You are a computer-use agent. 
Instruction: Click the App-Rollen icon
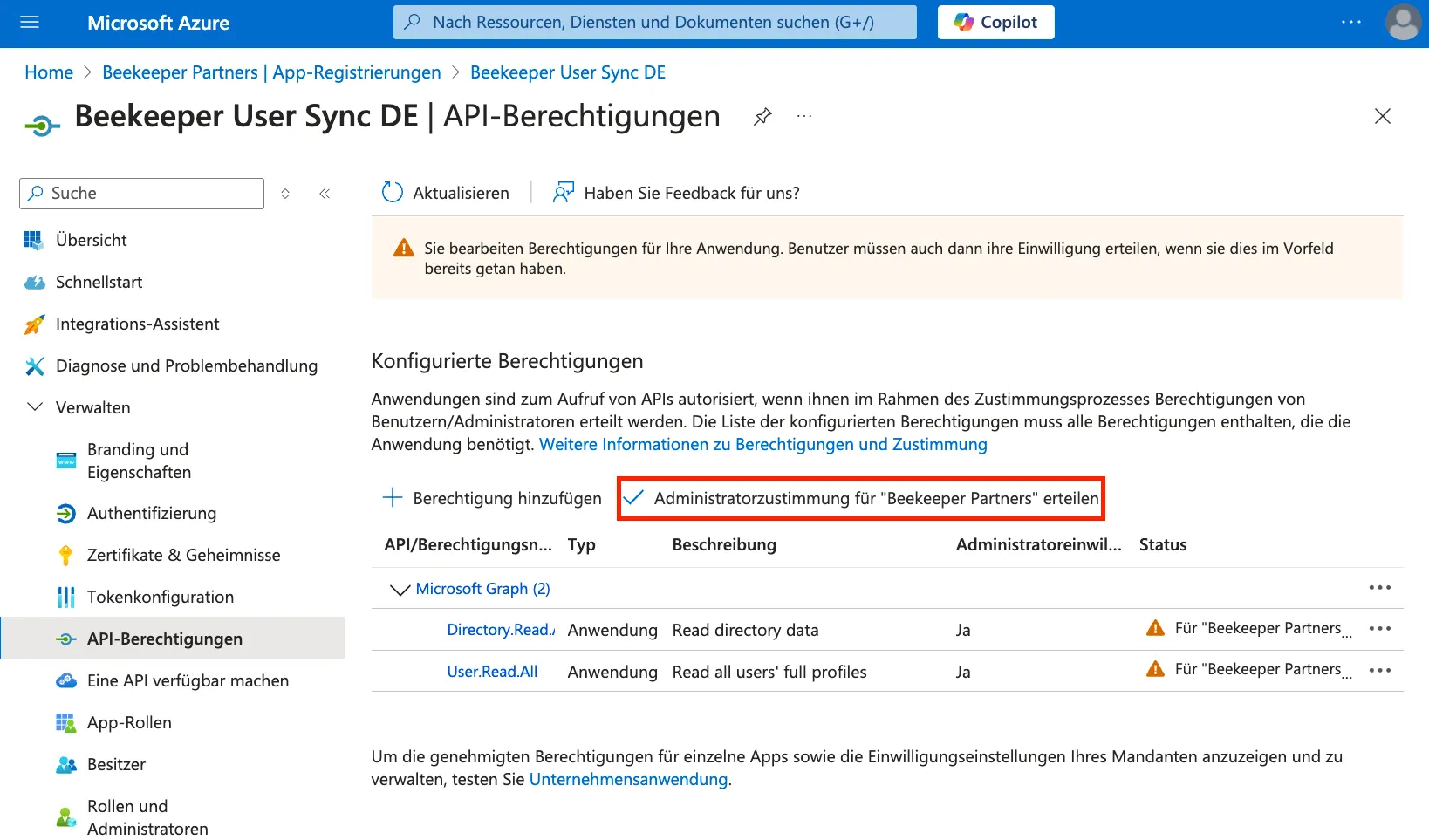point(65,722)
